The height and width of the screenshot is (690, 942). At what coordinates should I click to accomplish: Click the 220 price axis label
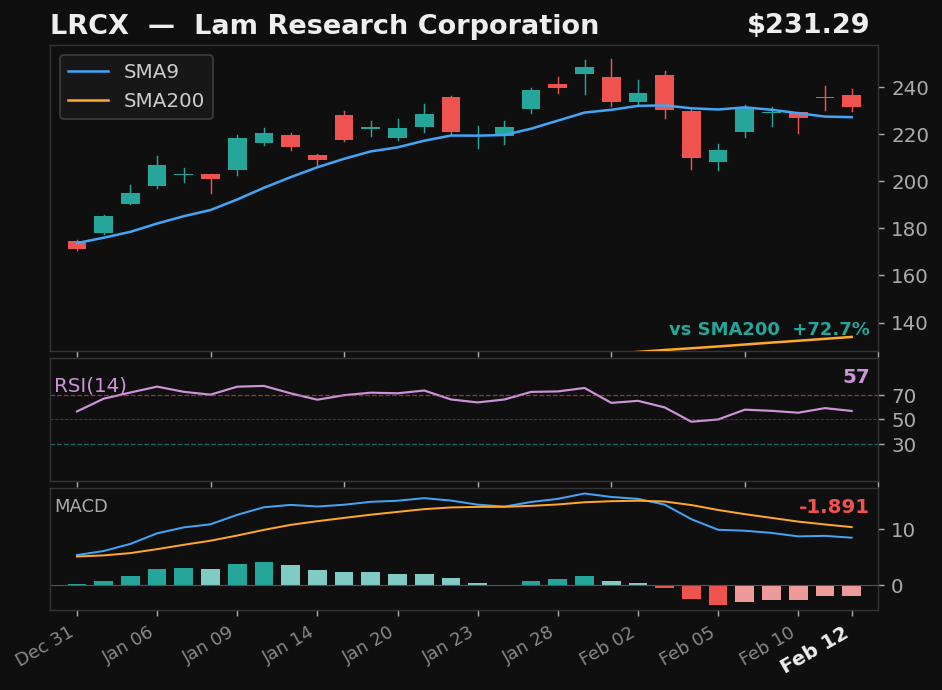[910, 135]
